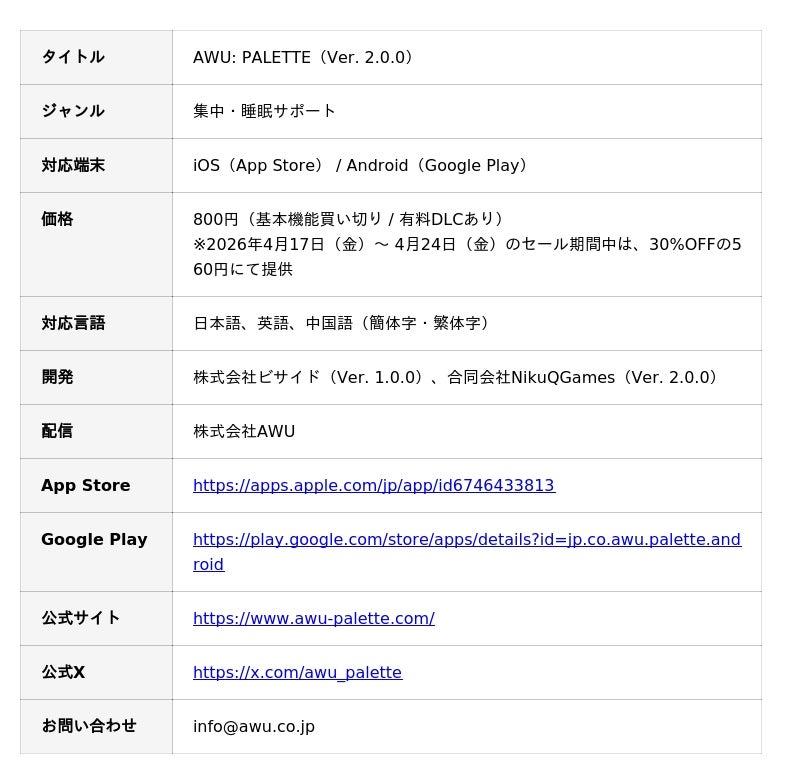Click the publisher value 株式会社AWU
Image resolution: width=800 pixels, height=784 pixels.
[244, 431]
